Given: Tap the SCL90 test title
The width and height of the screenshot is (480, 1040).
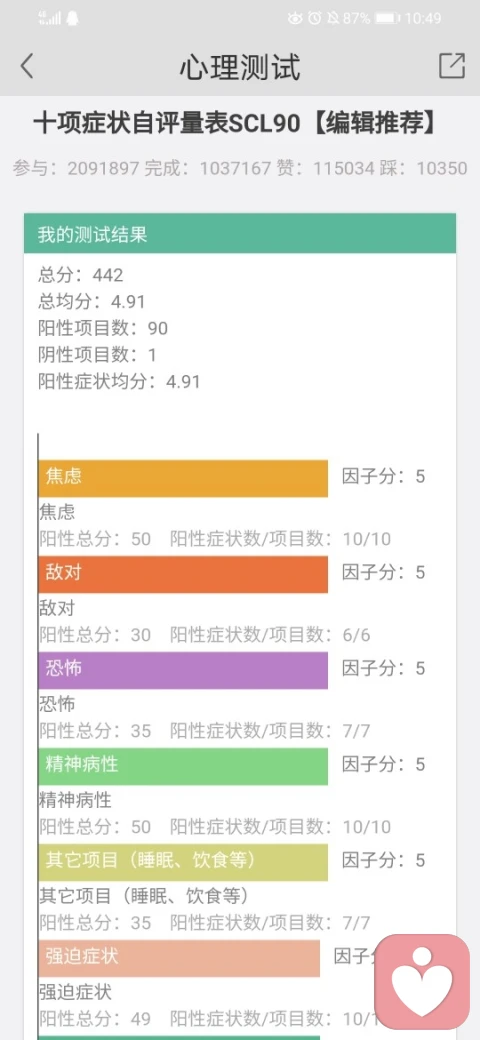Looking at the screenshot, I should (235, 123).
